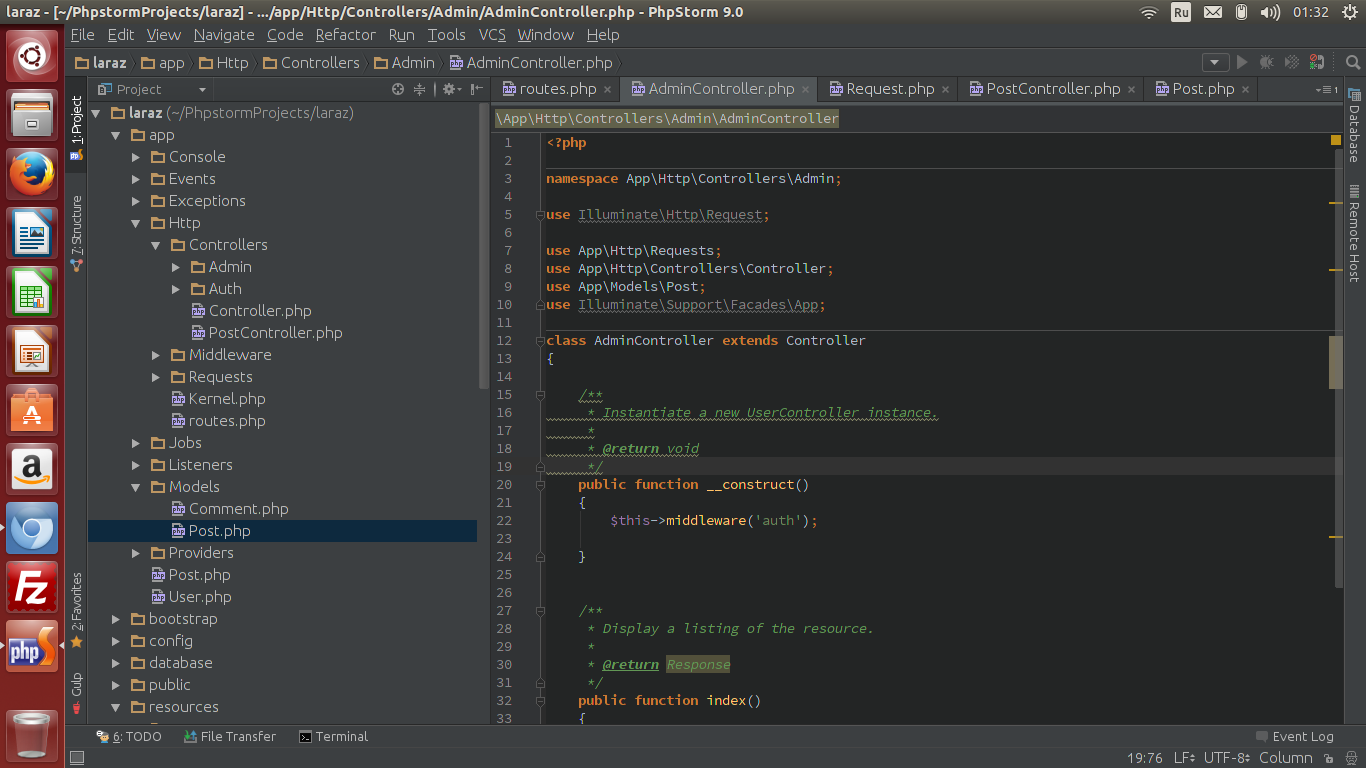Click Scroll from Source target icon
Screen dimensions: 1366x768
(398, 89)
